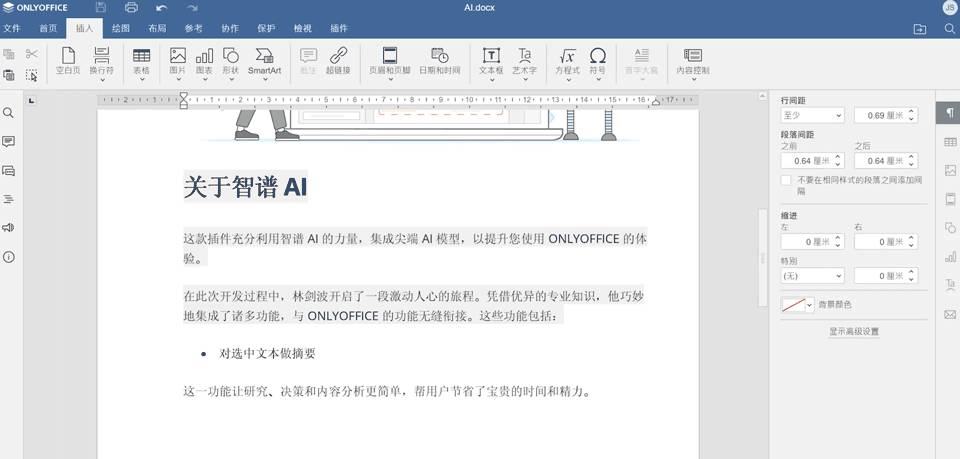Insert an image (图片)
The image size is (960, 459).
click(x=178, y=61)
